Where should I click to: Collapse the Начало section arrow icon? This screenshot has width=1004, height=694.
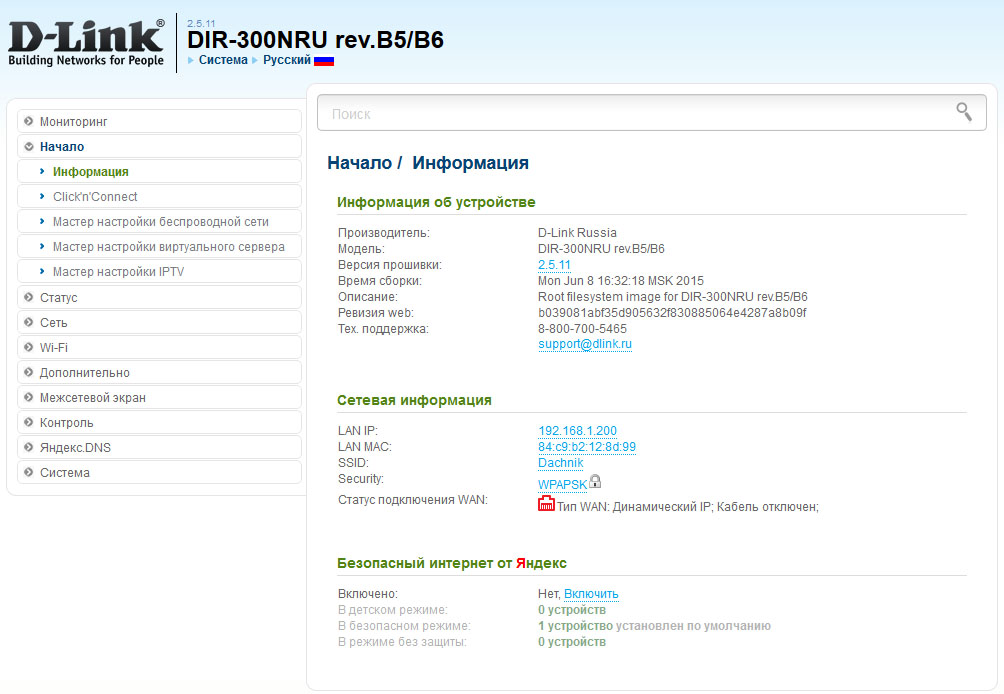pos(28,146)
